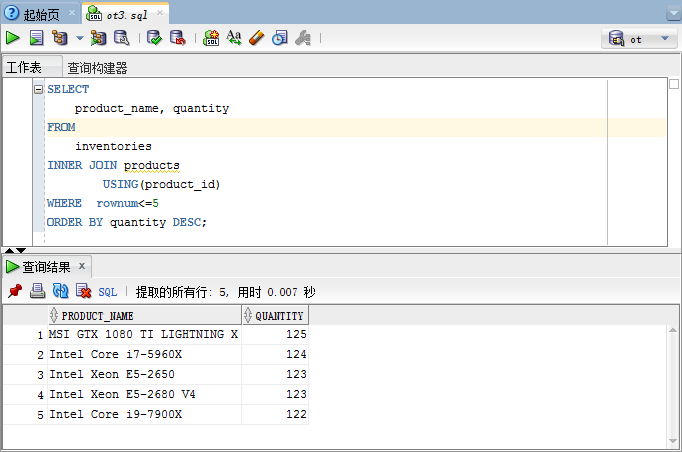Click the Print icon in results toolbar

(x=37, y=291)
